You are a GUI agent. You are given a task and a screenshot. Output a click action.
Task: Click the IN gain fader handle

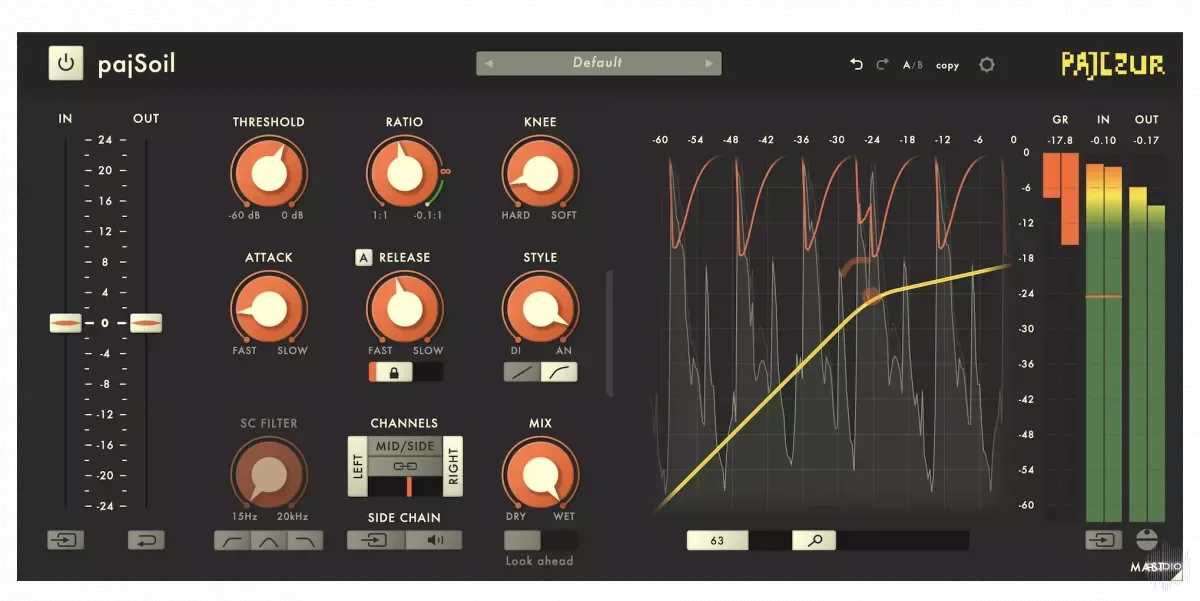[64, 323]
